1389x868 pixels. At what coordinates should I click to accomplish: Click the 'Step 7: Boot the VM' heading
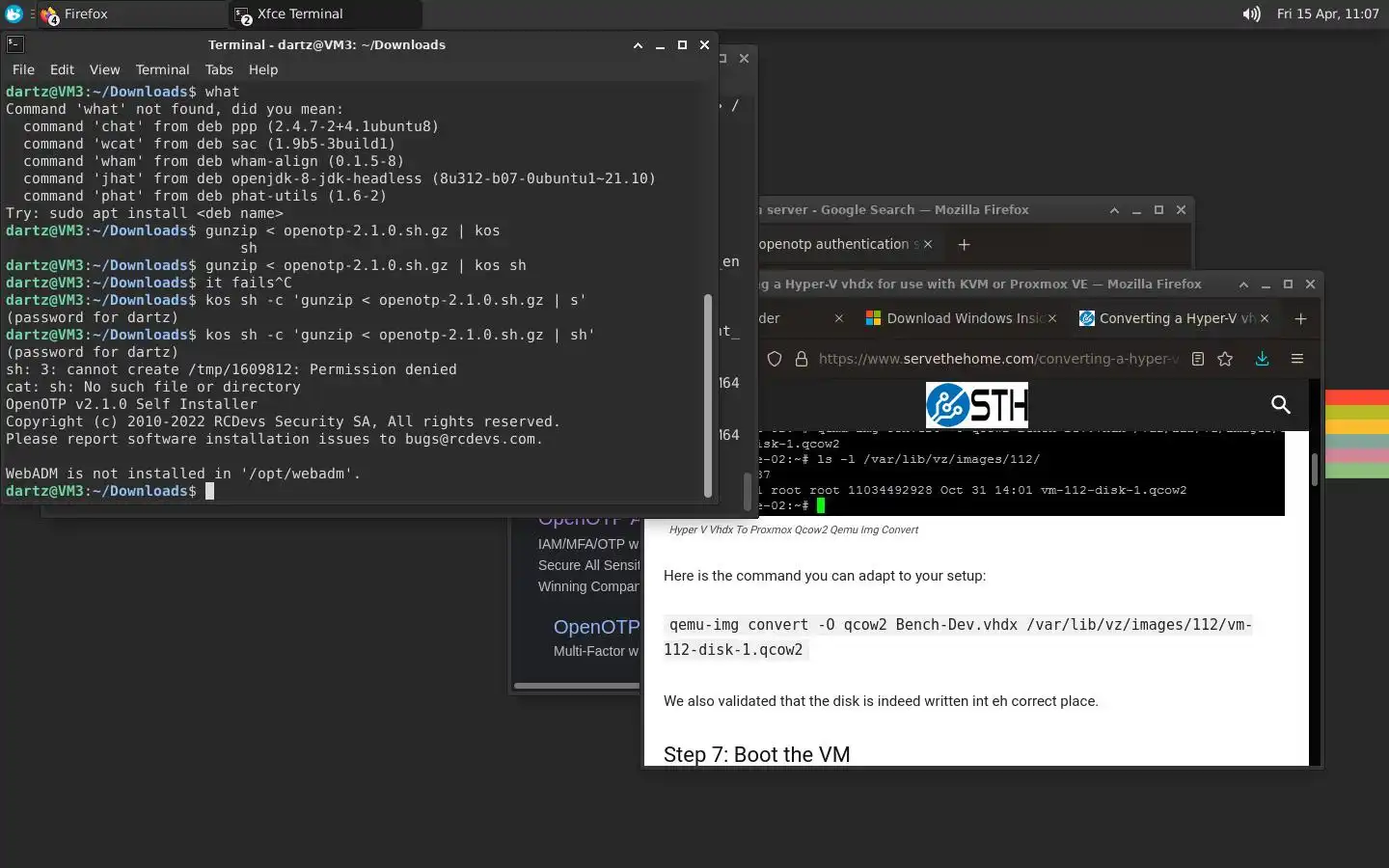pyautogui.click(x=756, y=754)
